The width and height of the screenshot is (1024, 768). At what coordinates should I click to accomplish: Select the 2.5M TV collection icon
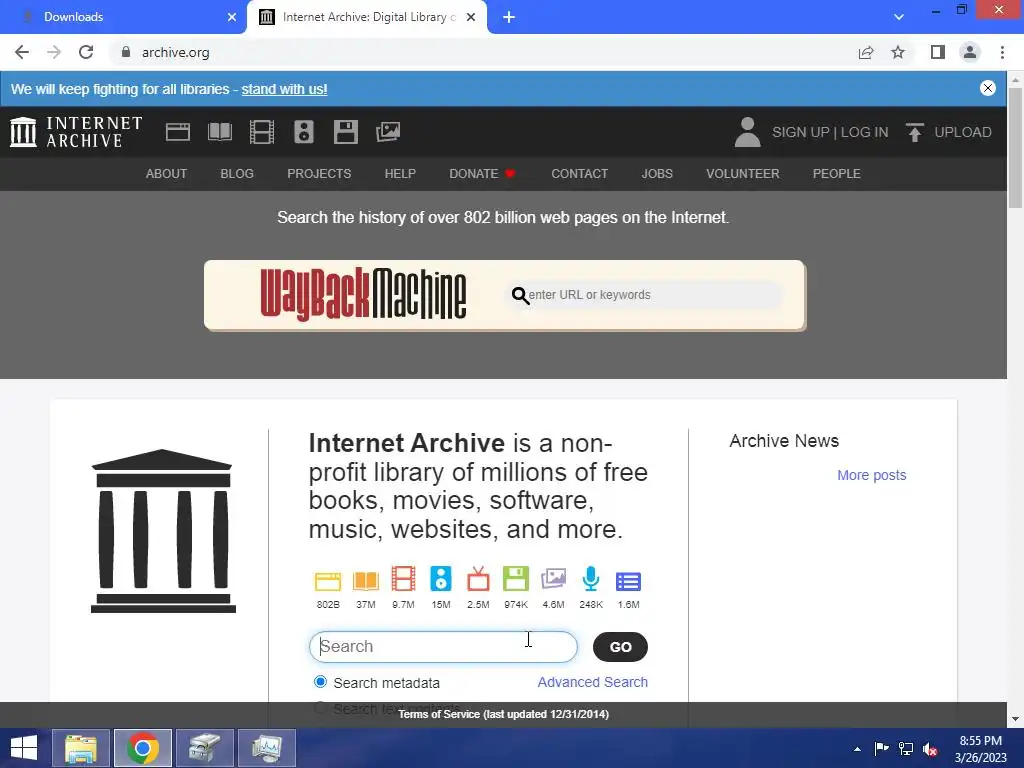point(478,579)
